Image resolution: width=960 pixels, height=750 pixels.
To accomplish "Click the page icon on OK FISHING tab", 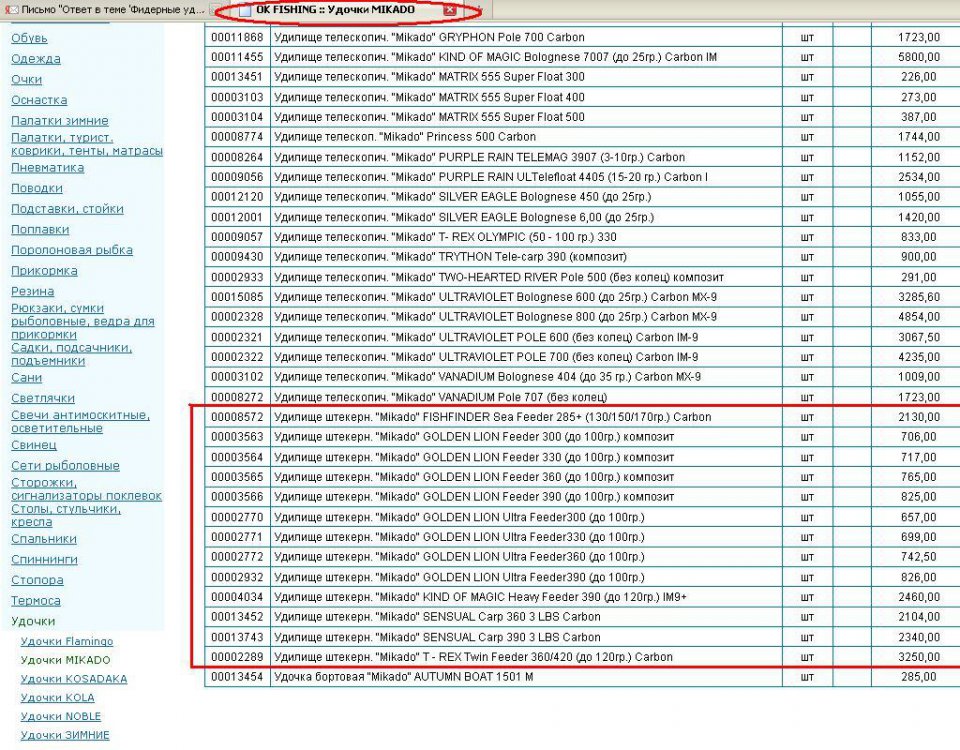I will pos(245,10).
